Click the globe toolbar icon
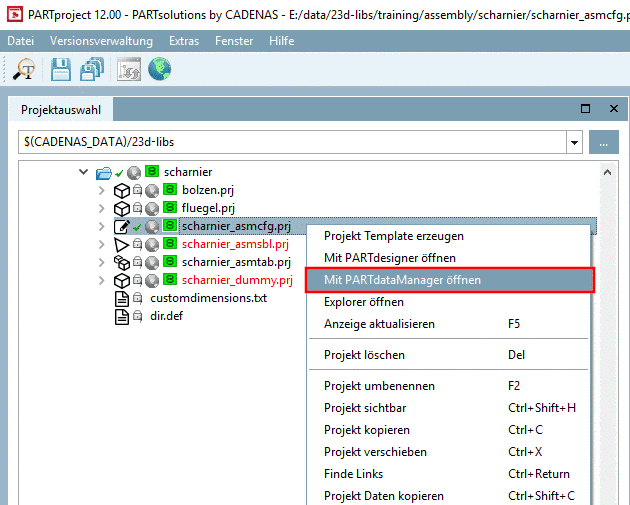The height and width of the screenshot is (505, 630). (160, 70)
